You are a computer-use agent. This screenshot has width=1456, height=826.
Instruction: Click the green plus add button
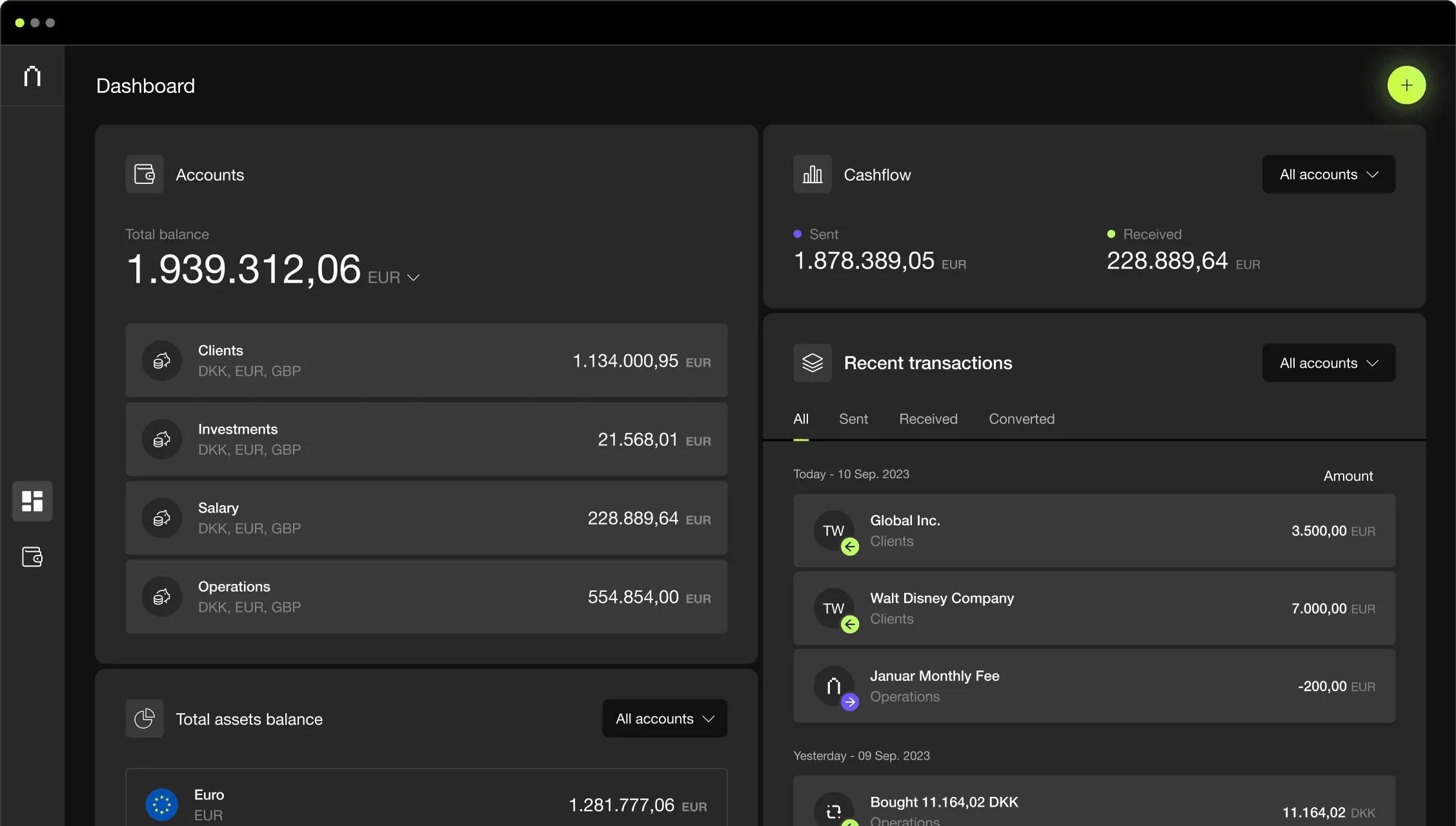click(x=1406, y=85)
